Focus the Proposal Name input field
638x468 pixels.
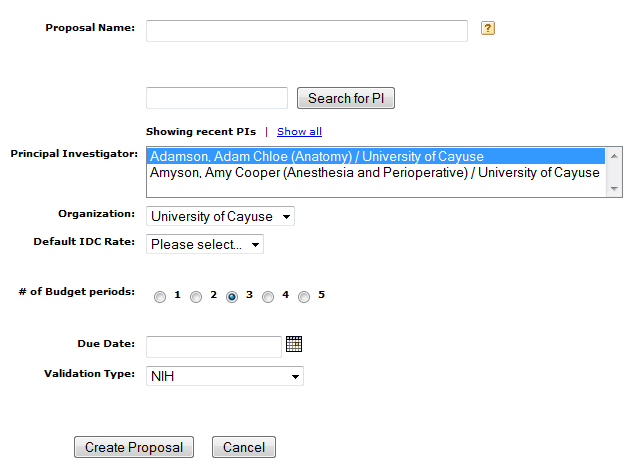tap(307, 31)
